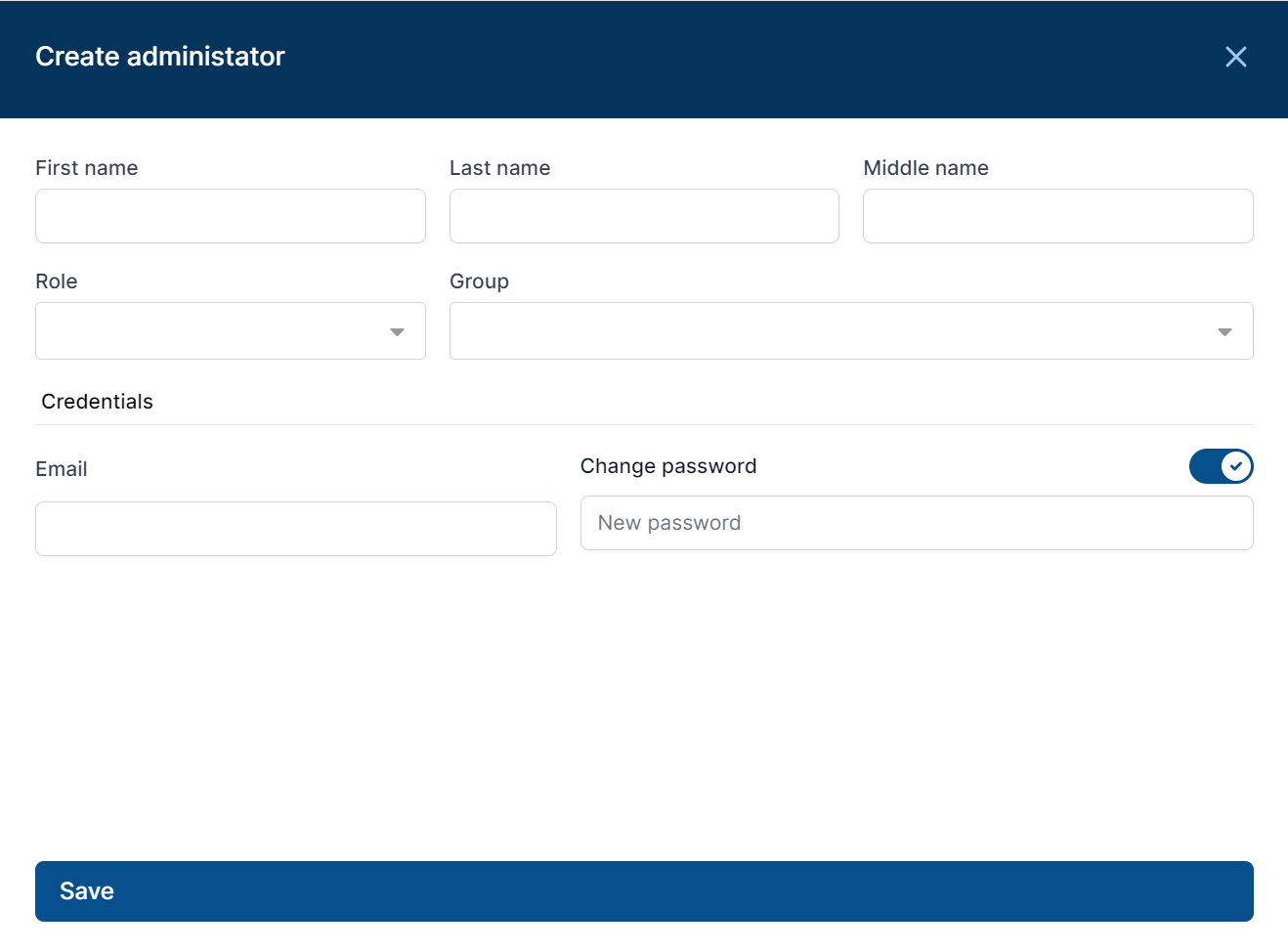This screenshot has height=951, width=1288.
Task: Click the First name label
Action: point(87,168)
